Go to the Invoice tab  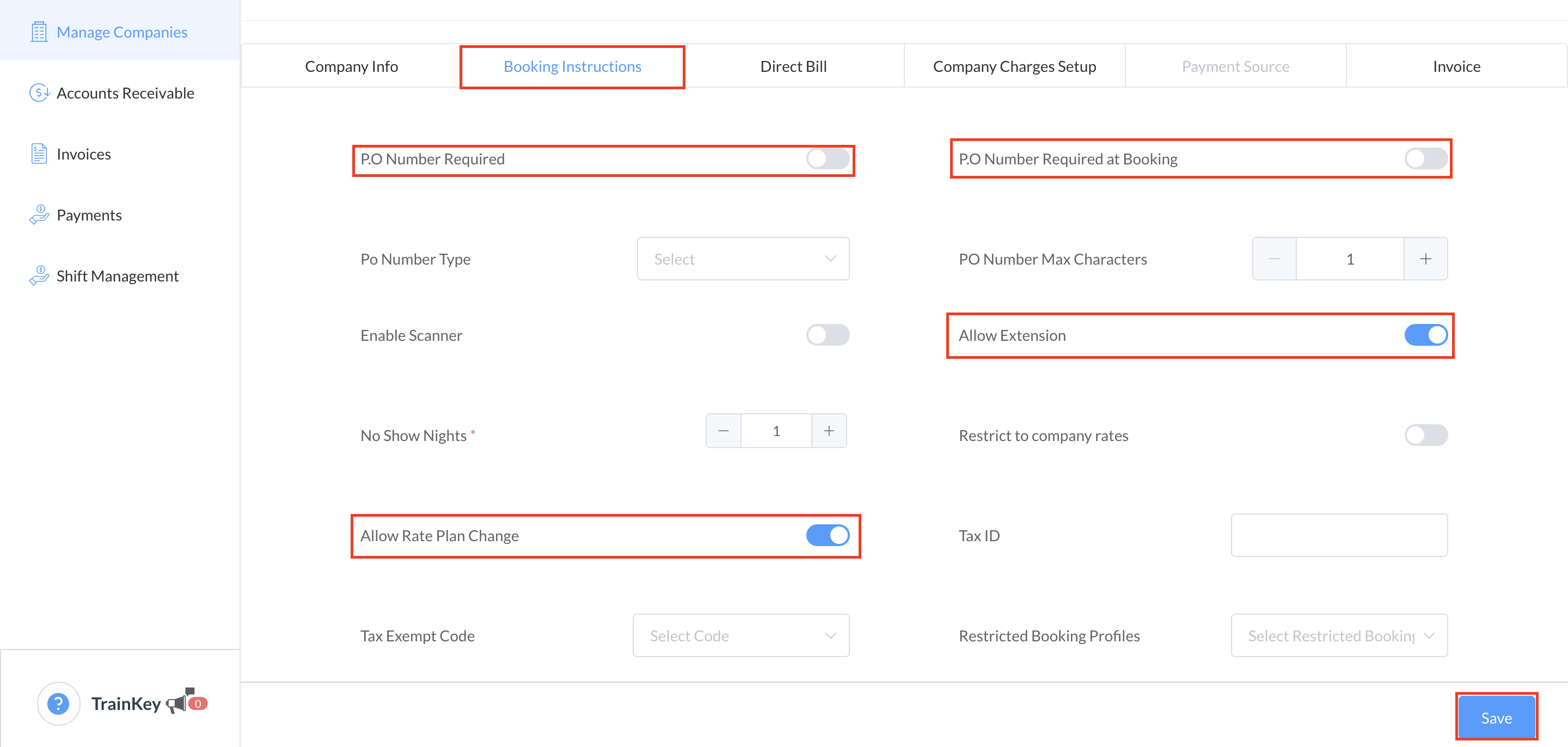1456,66
